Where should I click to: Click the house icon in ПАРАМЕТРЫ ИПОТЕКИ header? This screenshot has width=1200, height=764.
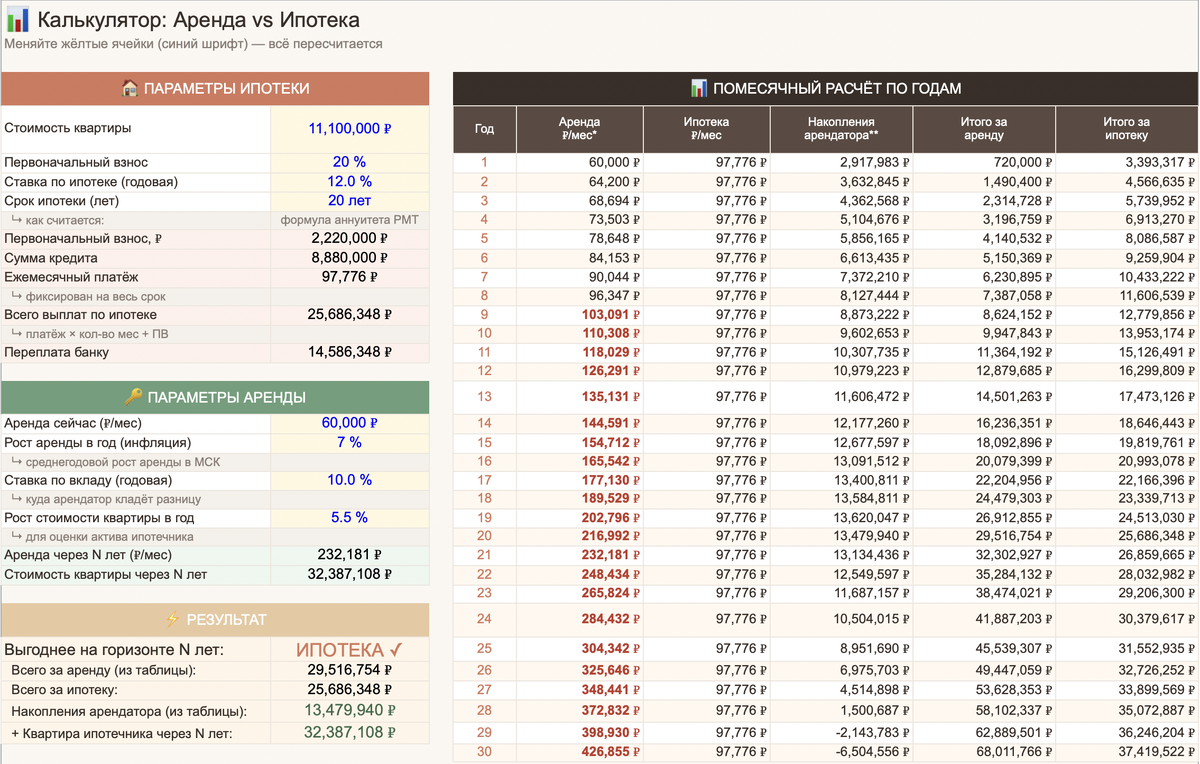(x=130, y=89)
